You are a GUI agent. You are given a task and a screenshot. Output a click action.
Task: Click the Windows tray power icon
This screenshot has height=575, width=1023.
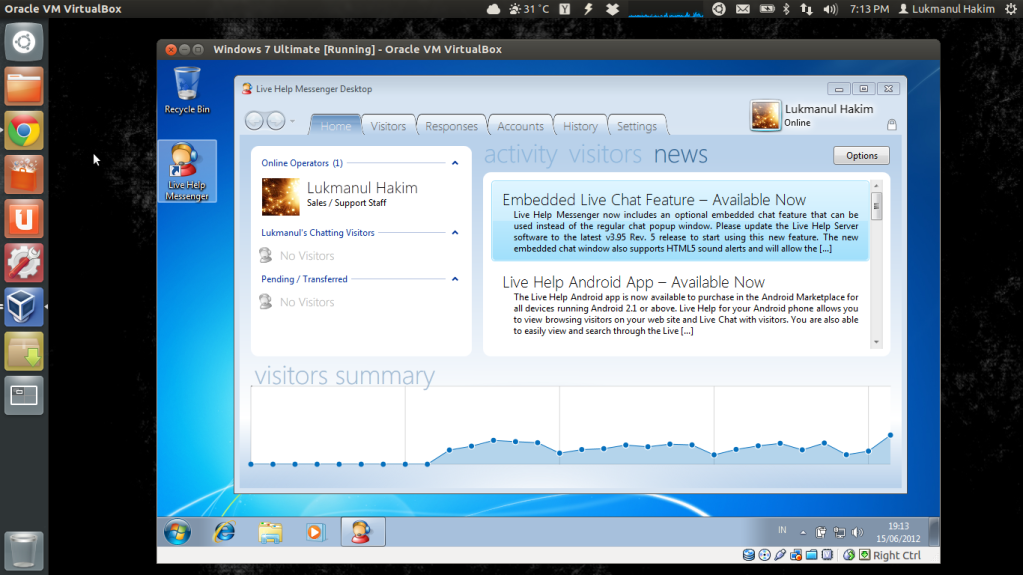tap(821, 533)
